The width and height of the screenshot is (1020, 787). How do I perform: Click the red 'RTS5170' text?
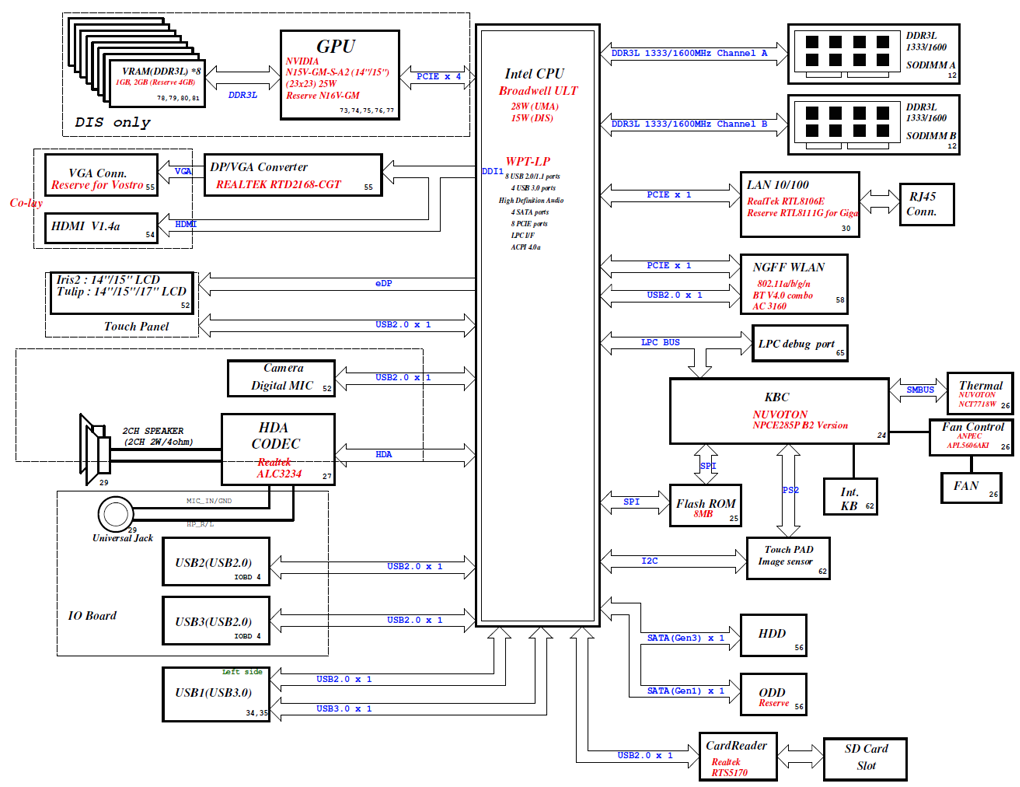coord(729,773)
